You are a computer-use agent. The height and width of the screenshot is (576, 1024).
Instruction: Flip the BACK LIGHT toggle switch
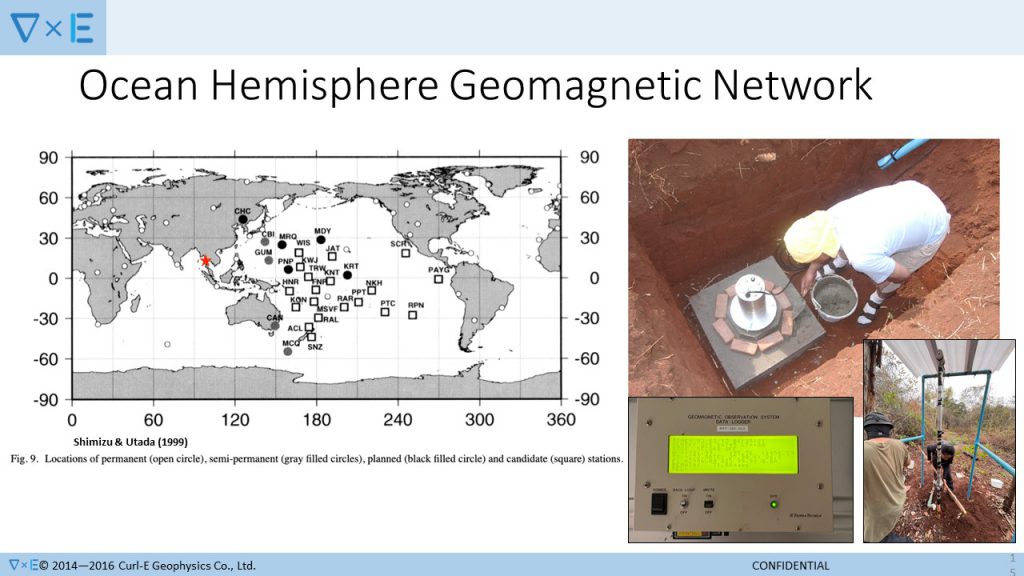click(x=684, y=503)
